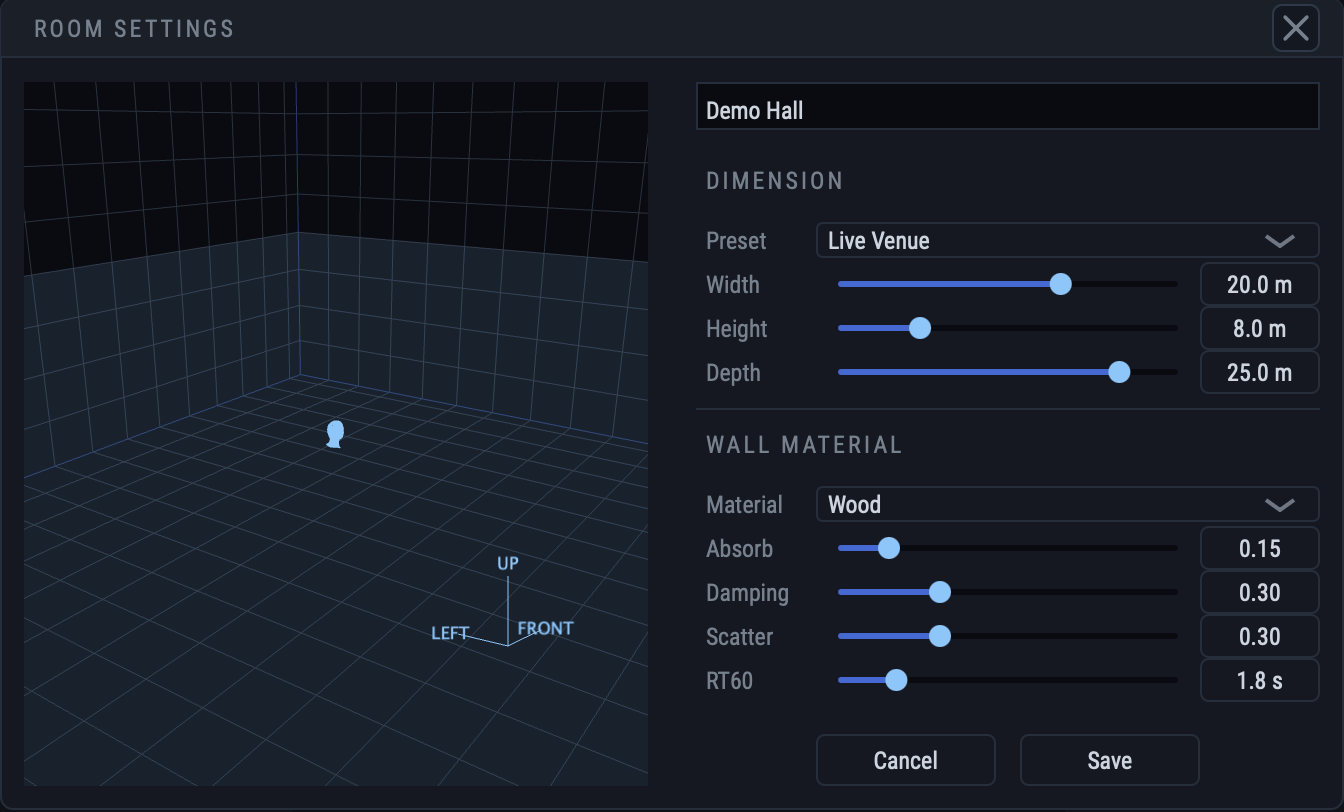Cancel the room settings changes
1344x812 pixels.
(906, 761)
